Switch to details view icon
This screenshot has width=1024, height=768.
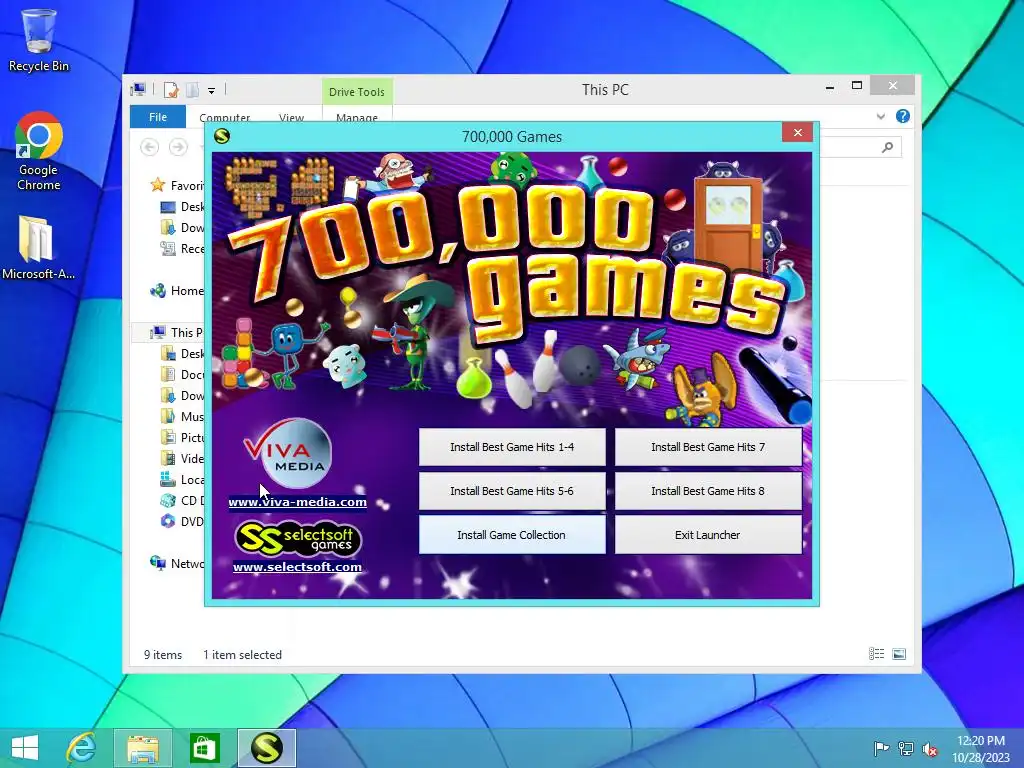point(876,654)
